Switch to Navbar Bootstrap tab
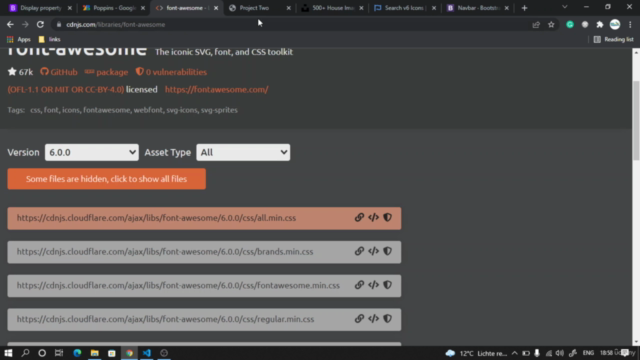Screen dimensions: 640x360 coord(478,8)
